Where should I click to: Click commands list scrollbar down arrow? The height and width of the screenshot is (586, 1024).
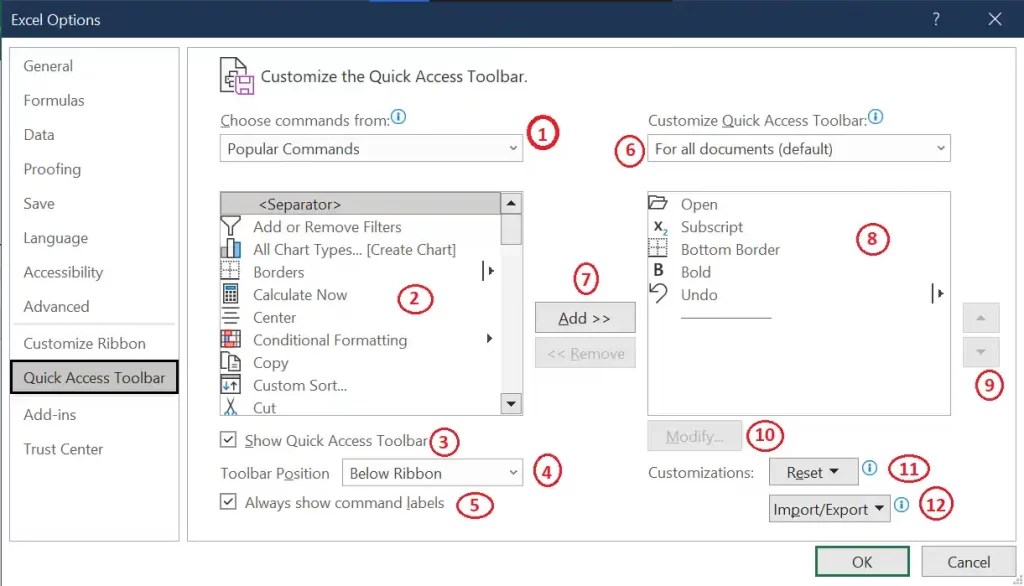point(511,404)
